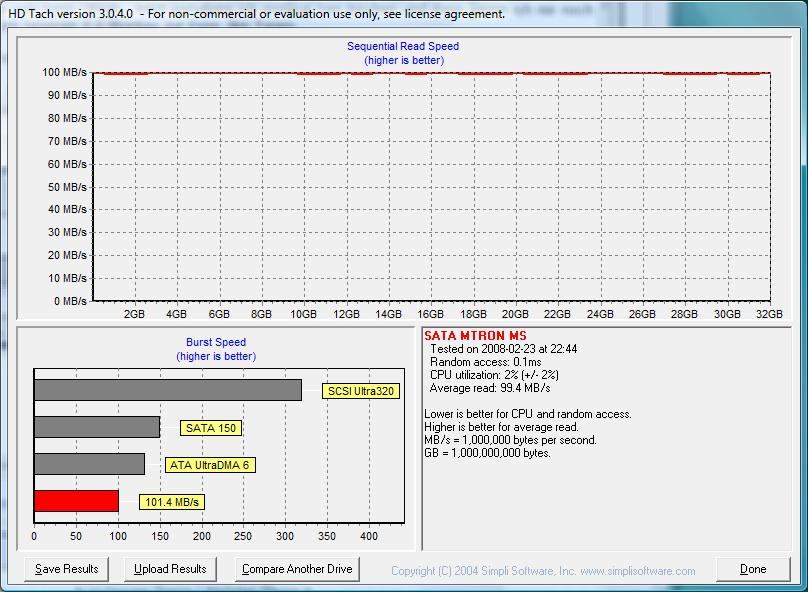
Task: Click the SATA 150 label
Action: point(211,428)
